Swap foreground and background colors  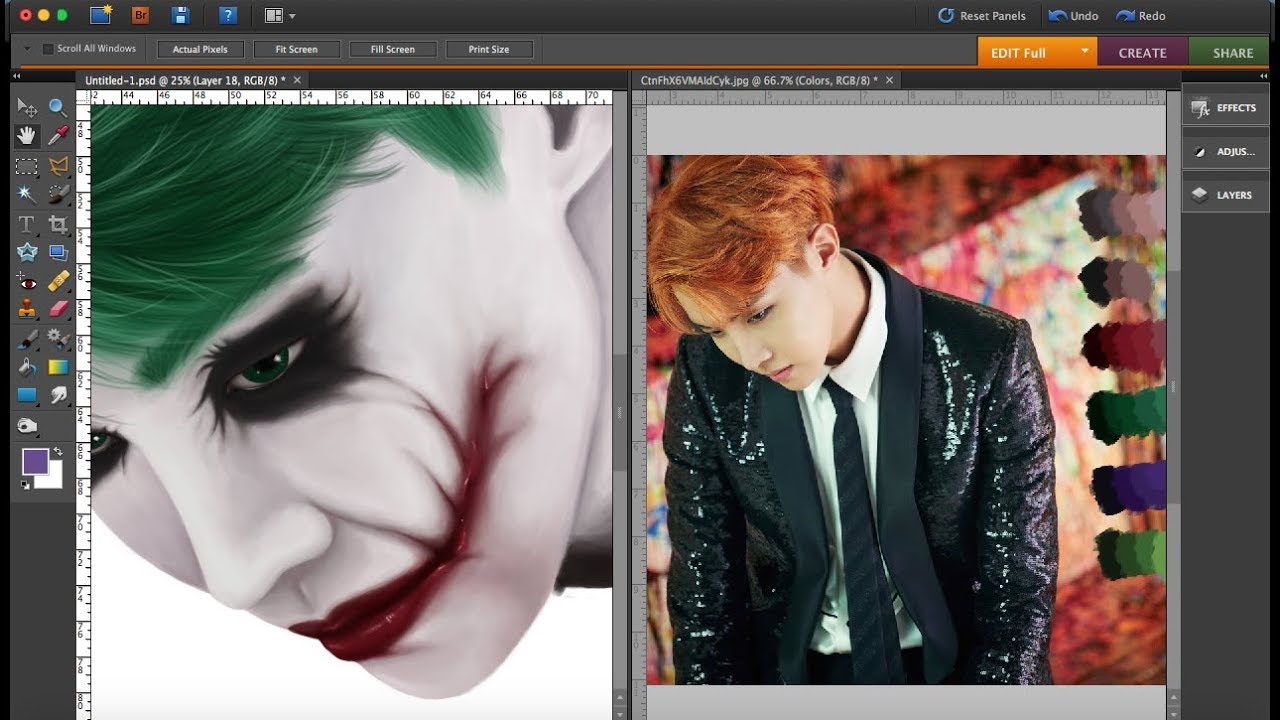(58, 452)
